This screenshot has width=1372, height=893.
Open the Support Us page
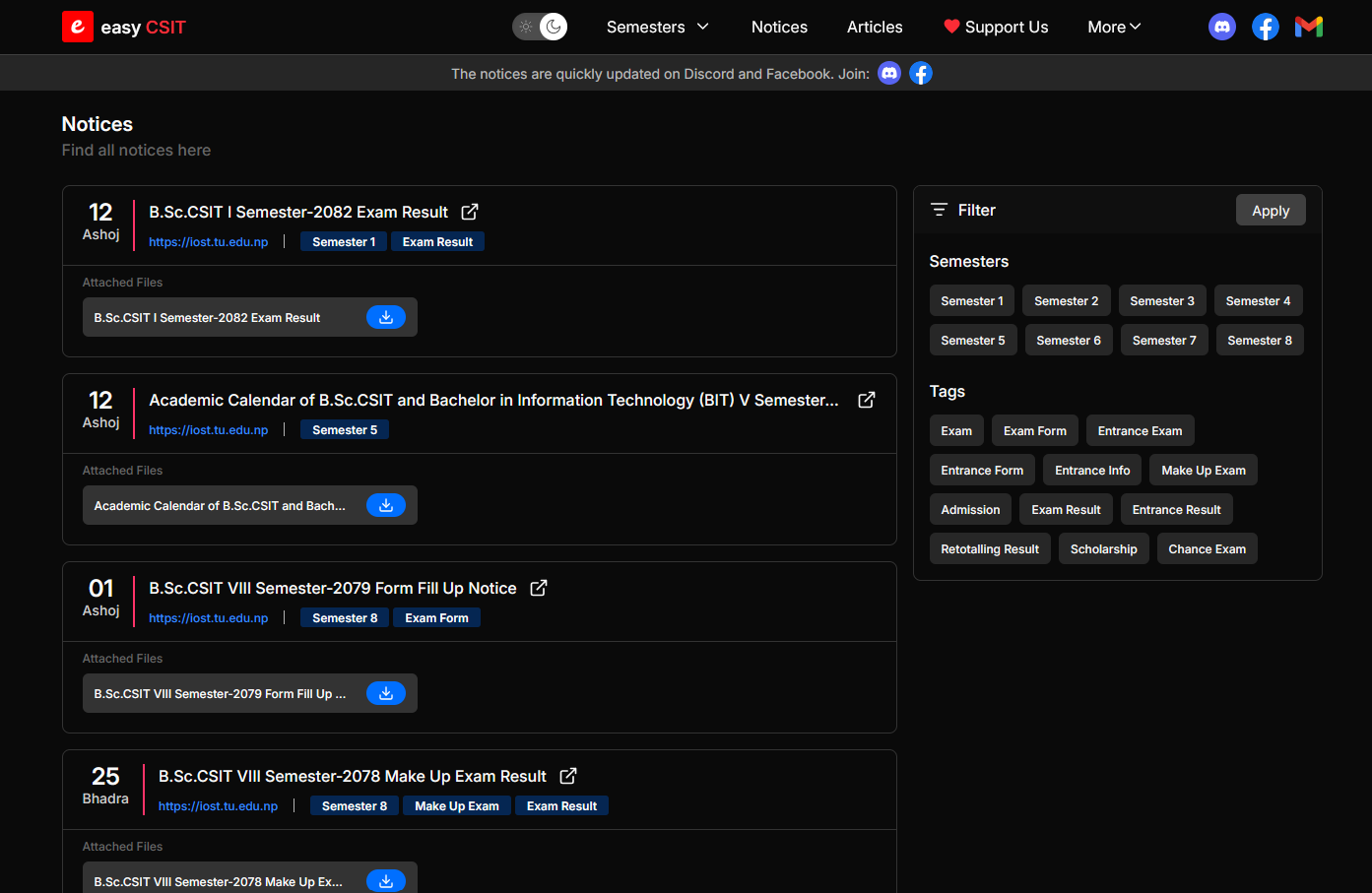coord(996,27)
